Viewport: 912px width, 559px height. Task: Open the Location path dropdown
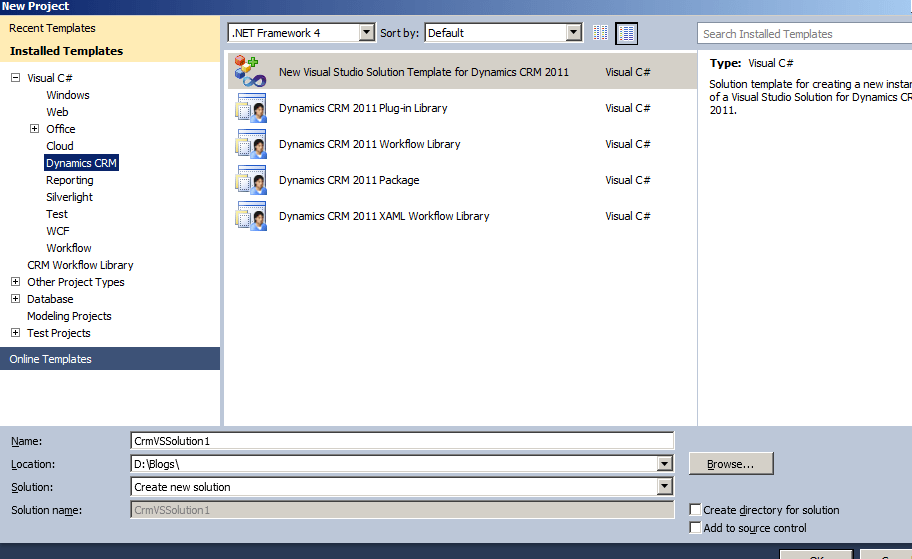(x=665, y=464)
